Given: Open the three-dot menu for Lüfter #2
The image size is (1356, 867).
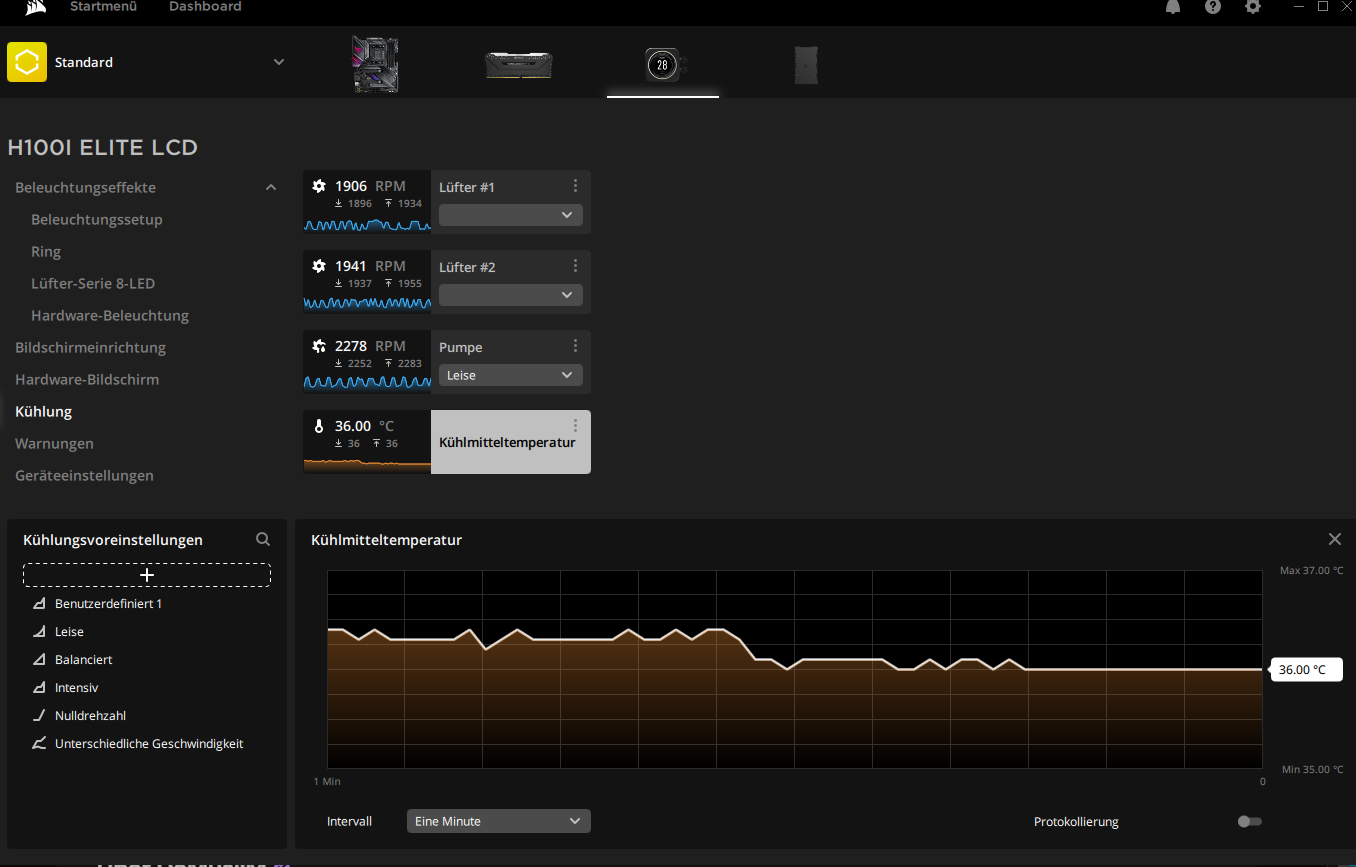Looking at the screenshot, I should [x=575, y=266].
